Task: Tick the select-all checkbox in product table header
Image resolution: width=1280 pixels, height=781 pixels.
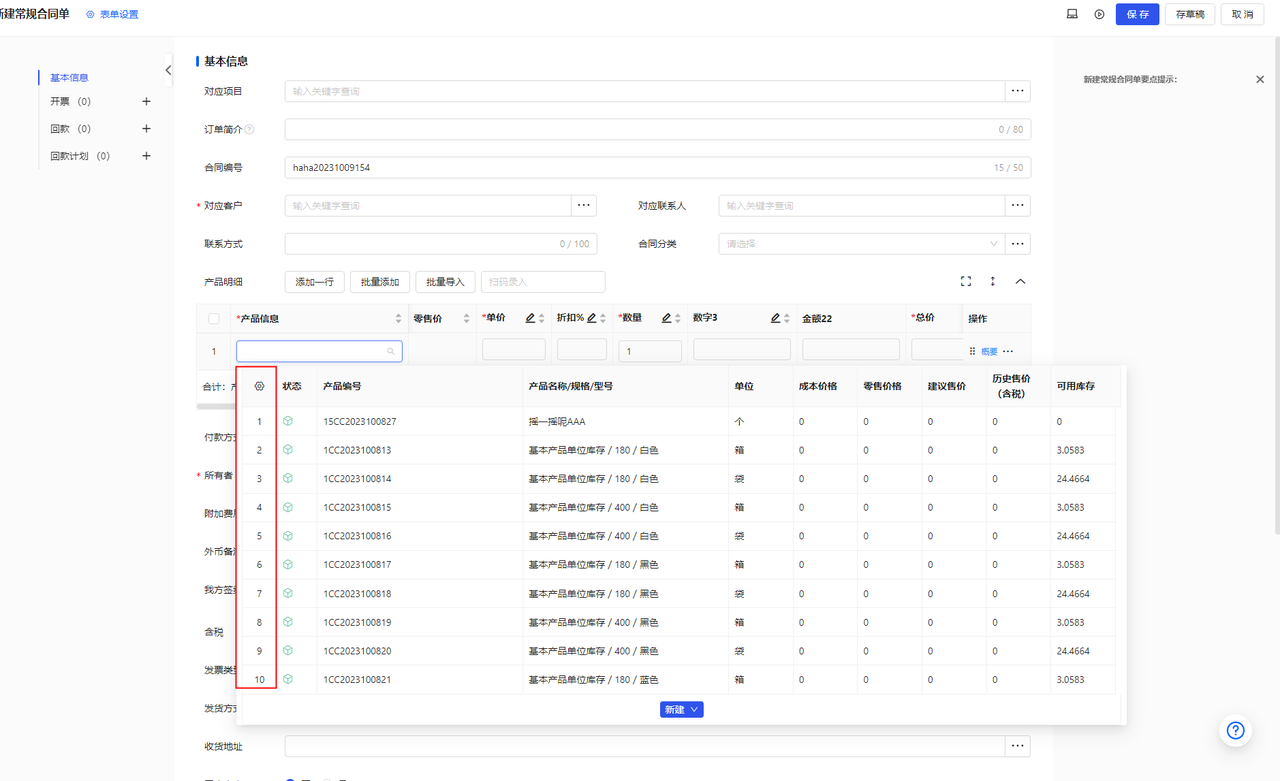Action: (214, 319)
